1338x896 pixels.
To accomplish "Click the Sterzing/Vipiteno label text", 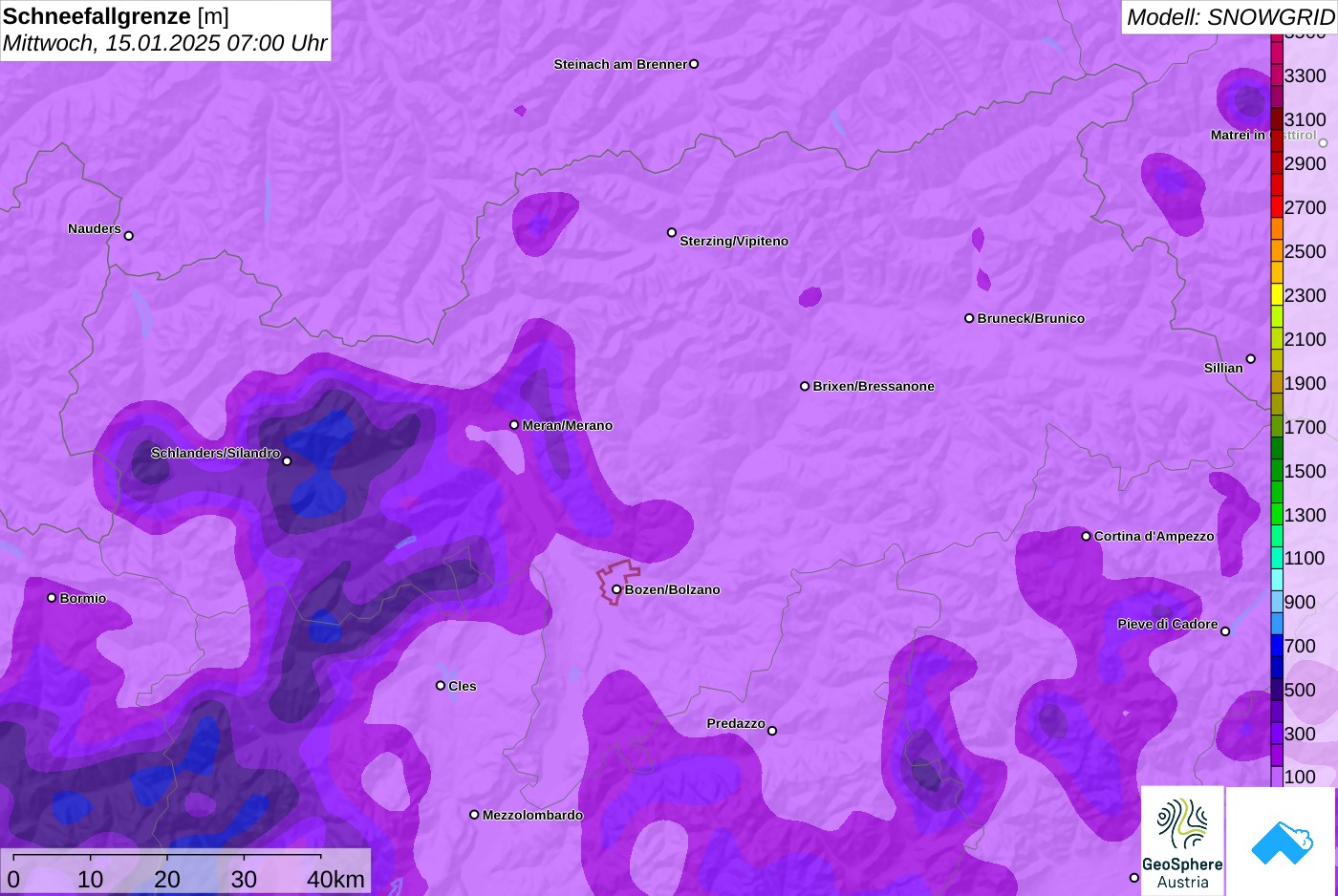I will 734,241.
